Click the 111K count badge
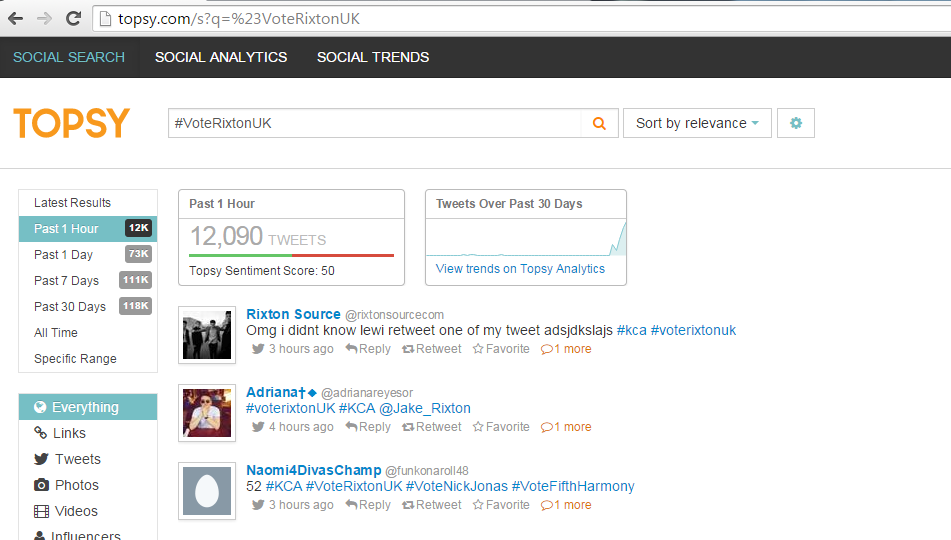This screenshot has width=951, height=540. 135,280
